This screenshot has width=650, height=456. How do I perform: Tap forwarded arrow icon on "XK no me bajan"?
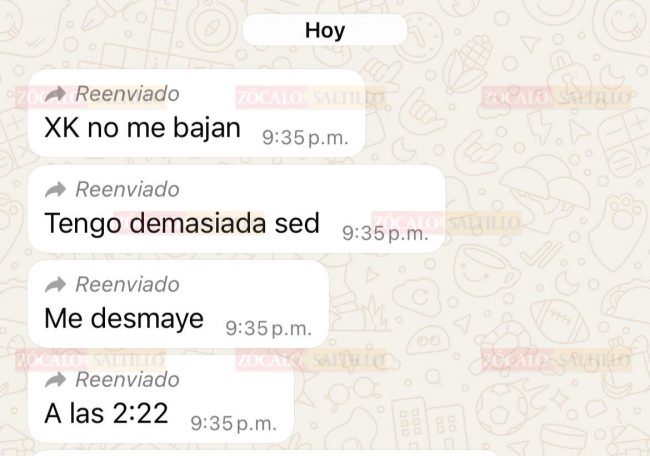(x=55, y=94)
